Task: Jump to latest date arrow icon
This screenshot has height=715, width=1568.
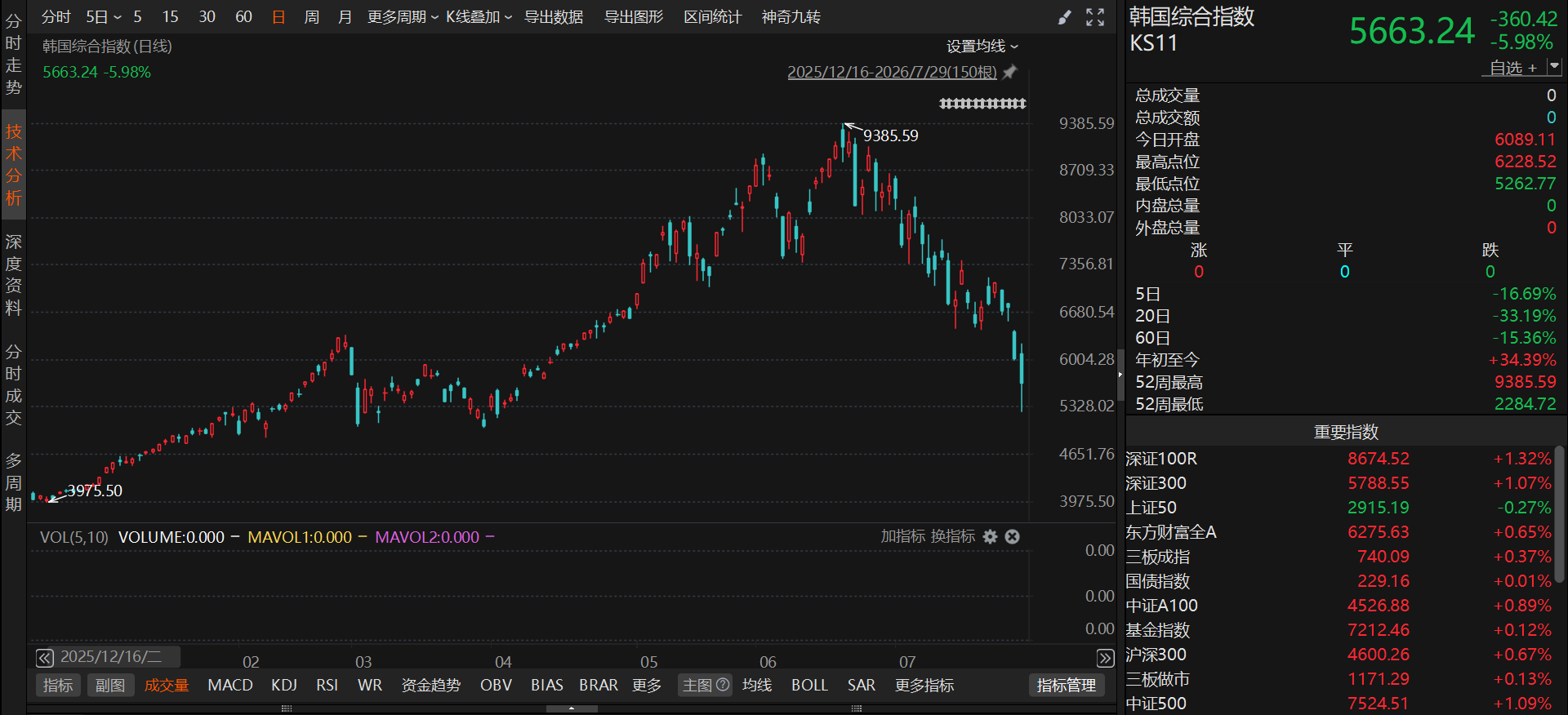Action: (1105, 658)
